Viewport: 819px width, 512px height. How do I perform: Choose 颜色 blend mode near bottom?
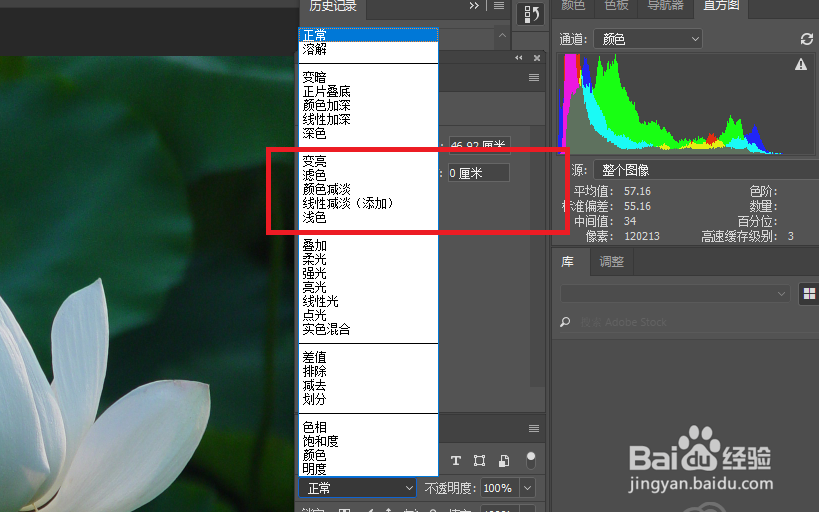tap(368, 456)
